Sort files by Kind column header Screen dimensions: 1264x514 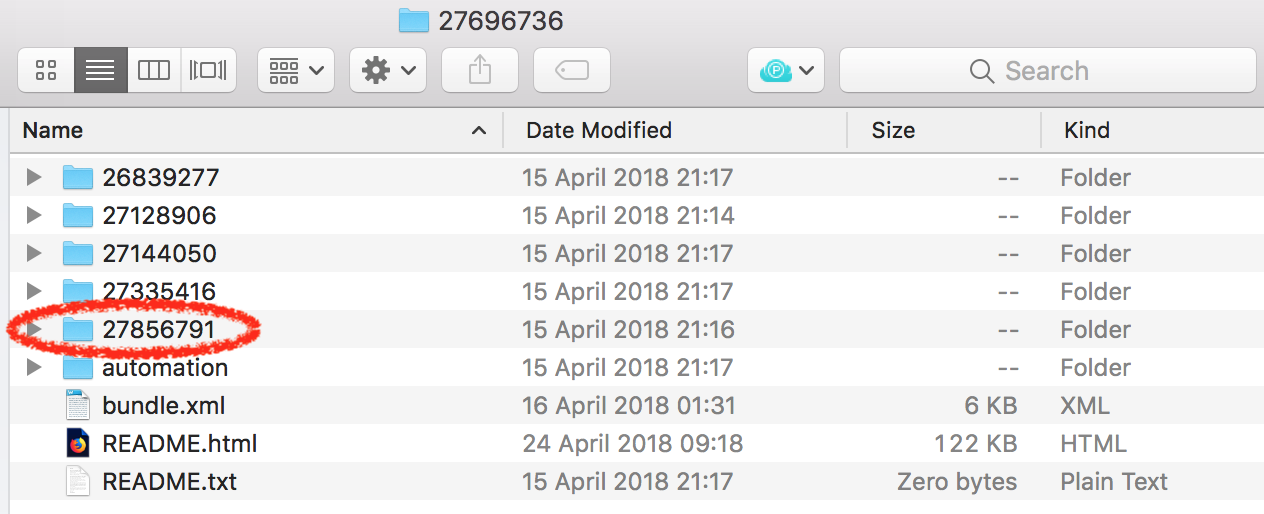click(1152, 130)
